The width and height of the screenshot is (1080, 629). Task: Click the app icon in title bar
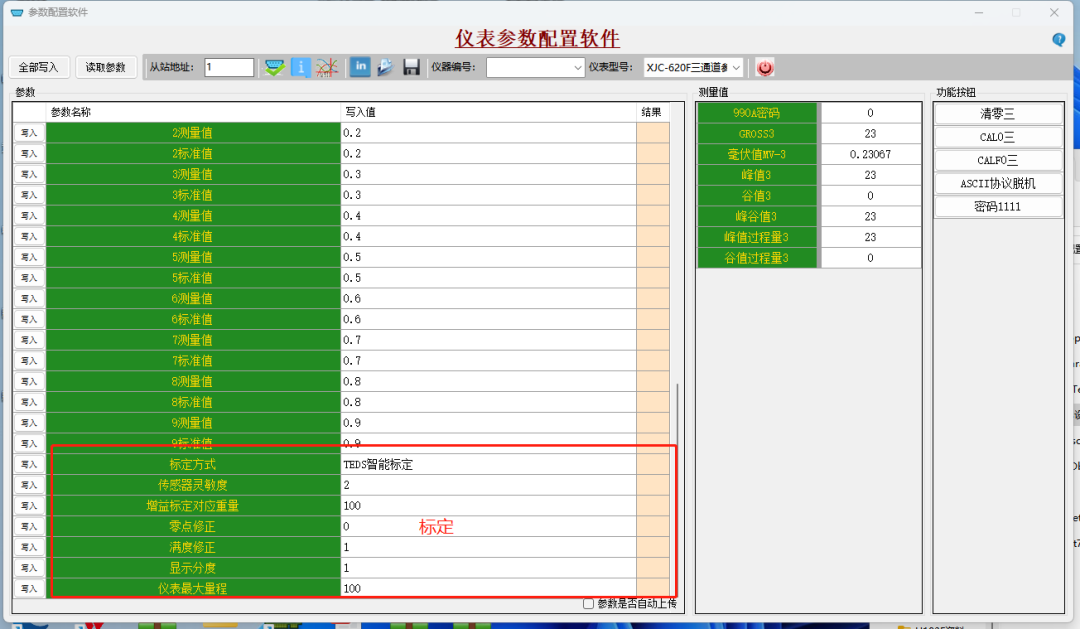coord(17,12)
